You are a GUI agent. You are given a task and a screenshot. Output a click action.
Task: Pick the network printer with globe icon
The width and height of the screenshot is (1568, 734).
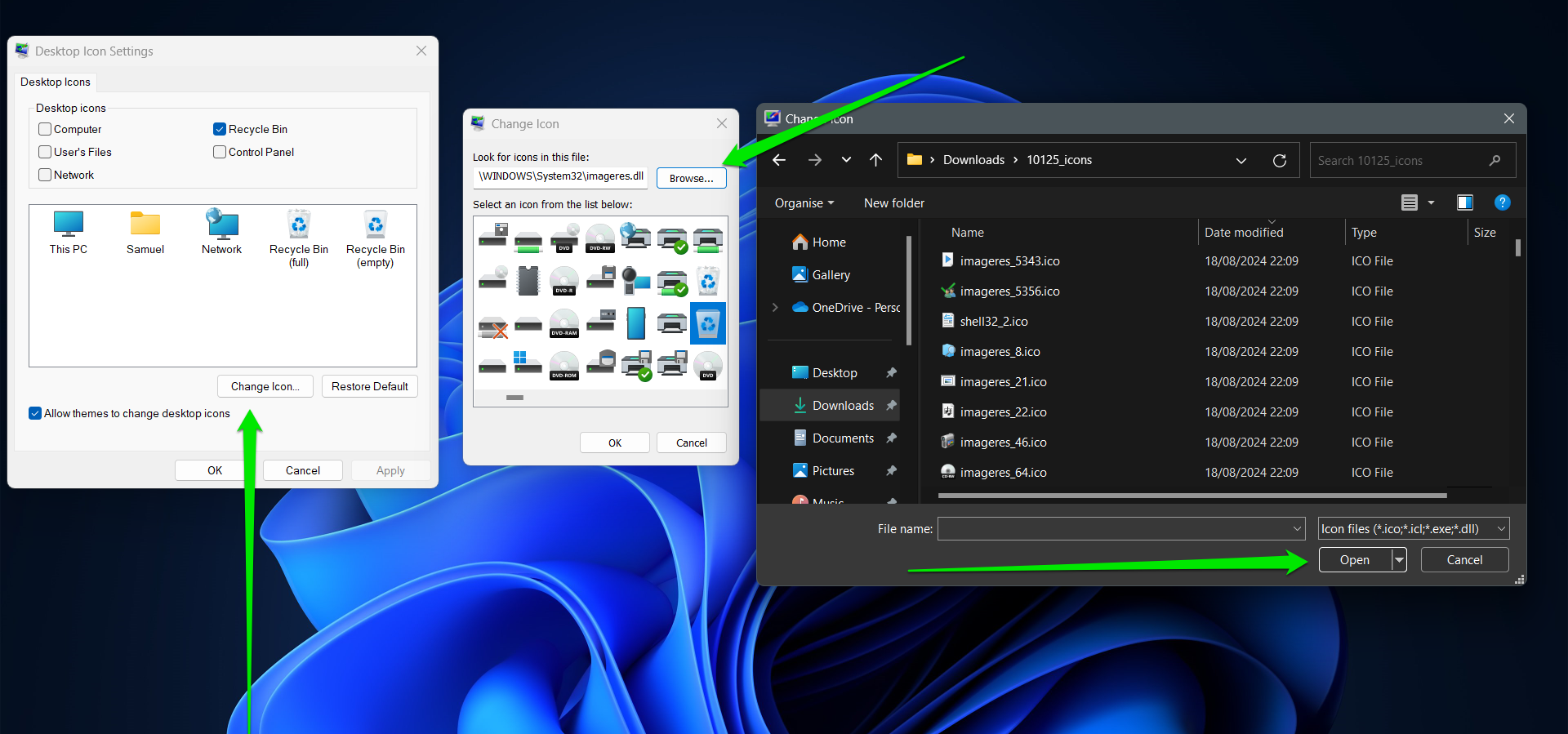point(635,235)
